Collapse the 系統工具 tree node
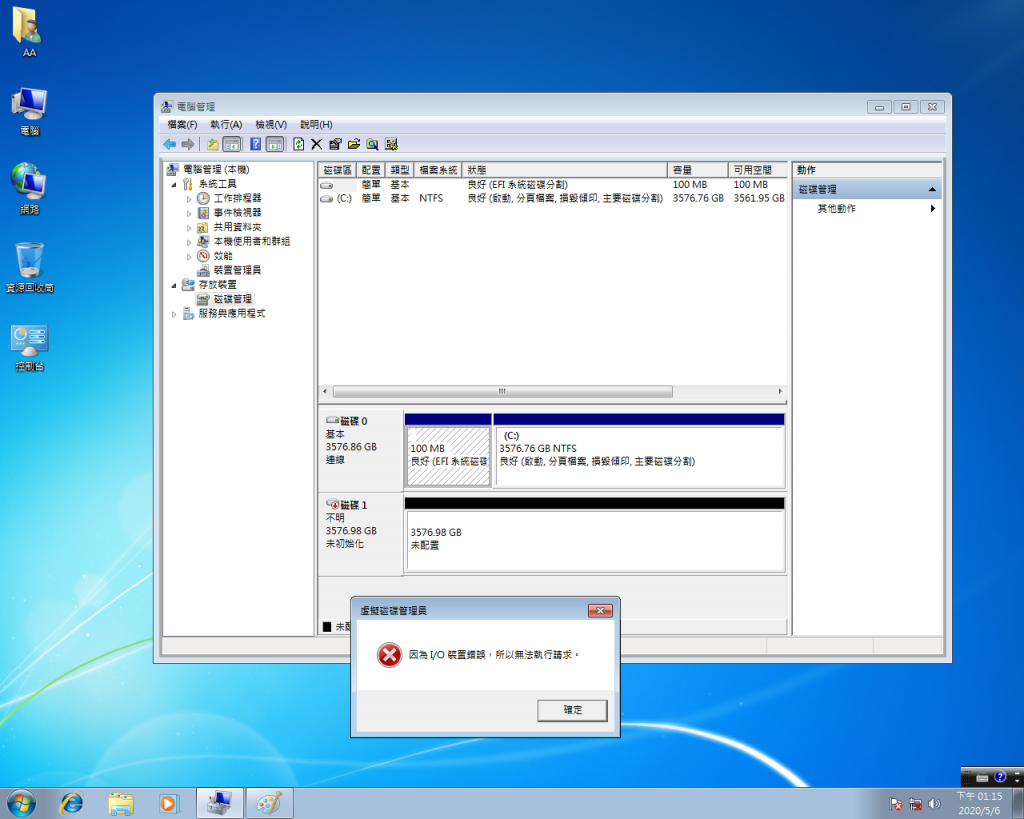The width and height of the screenshot is (1024, 819). 174,185
